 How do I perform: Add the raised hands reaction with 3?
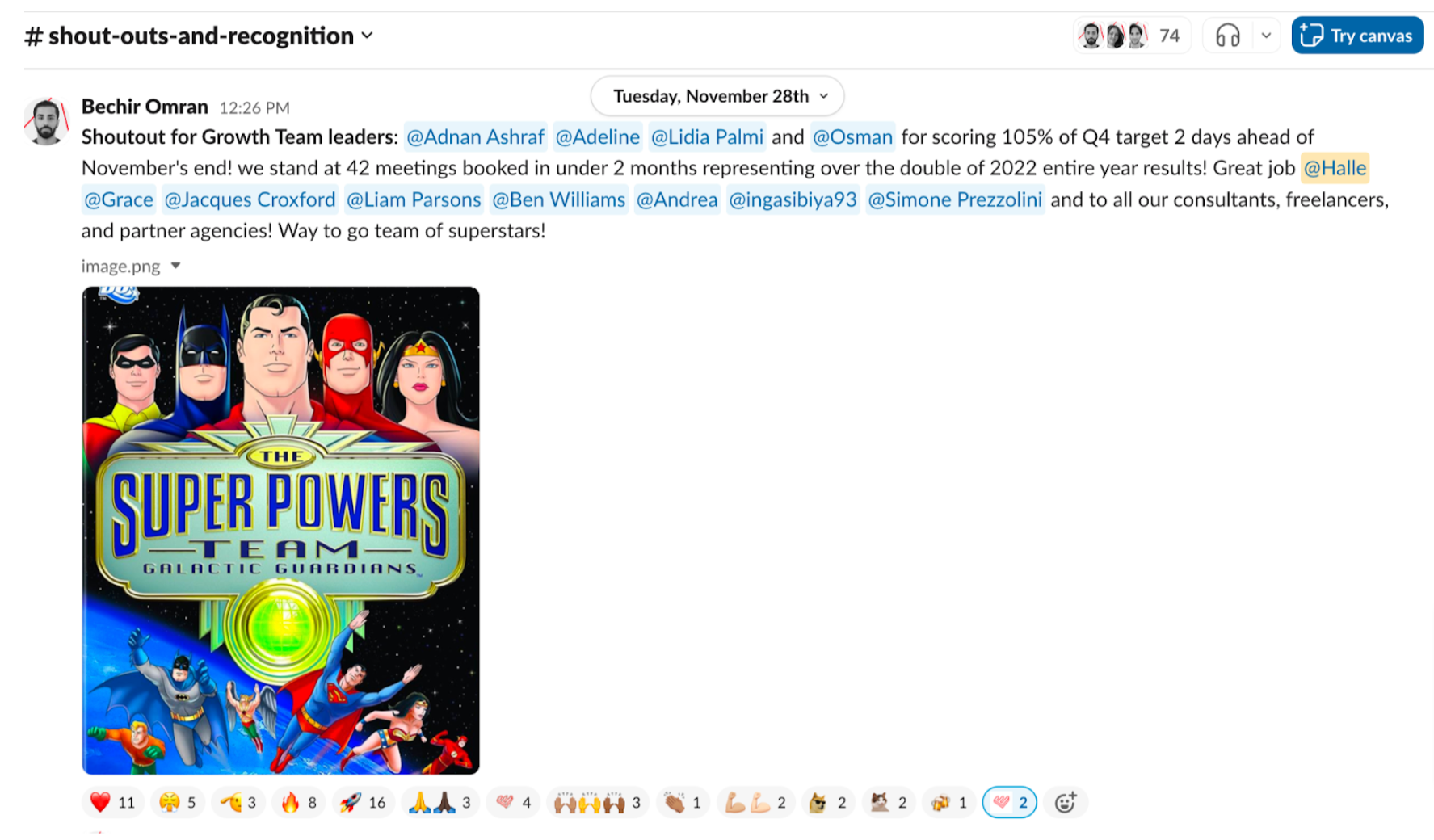click(x=598, y=802)
